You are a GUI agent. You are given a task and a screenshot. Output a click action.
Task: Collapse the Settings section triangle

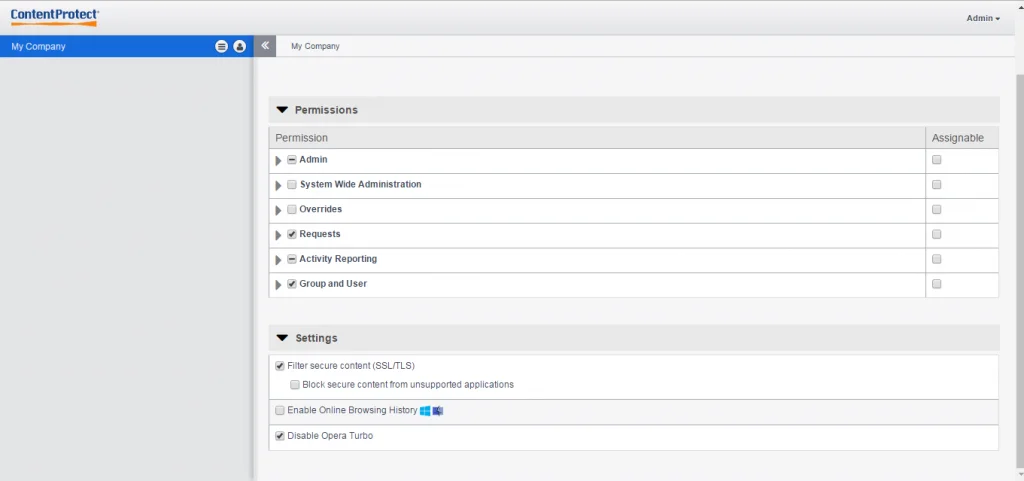tap(282, 338)
